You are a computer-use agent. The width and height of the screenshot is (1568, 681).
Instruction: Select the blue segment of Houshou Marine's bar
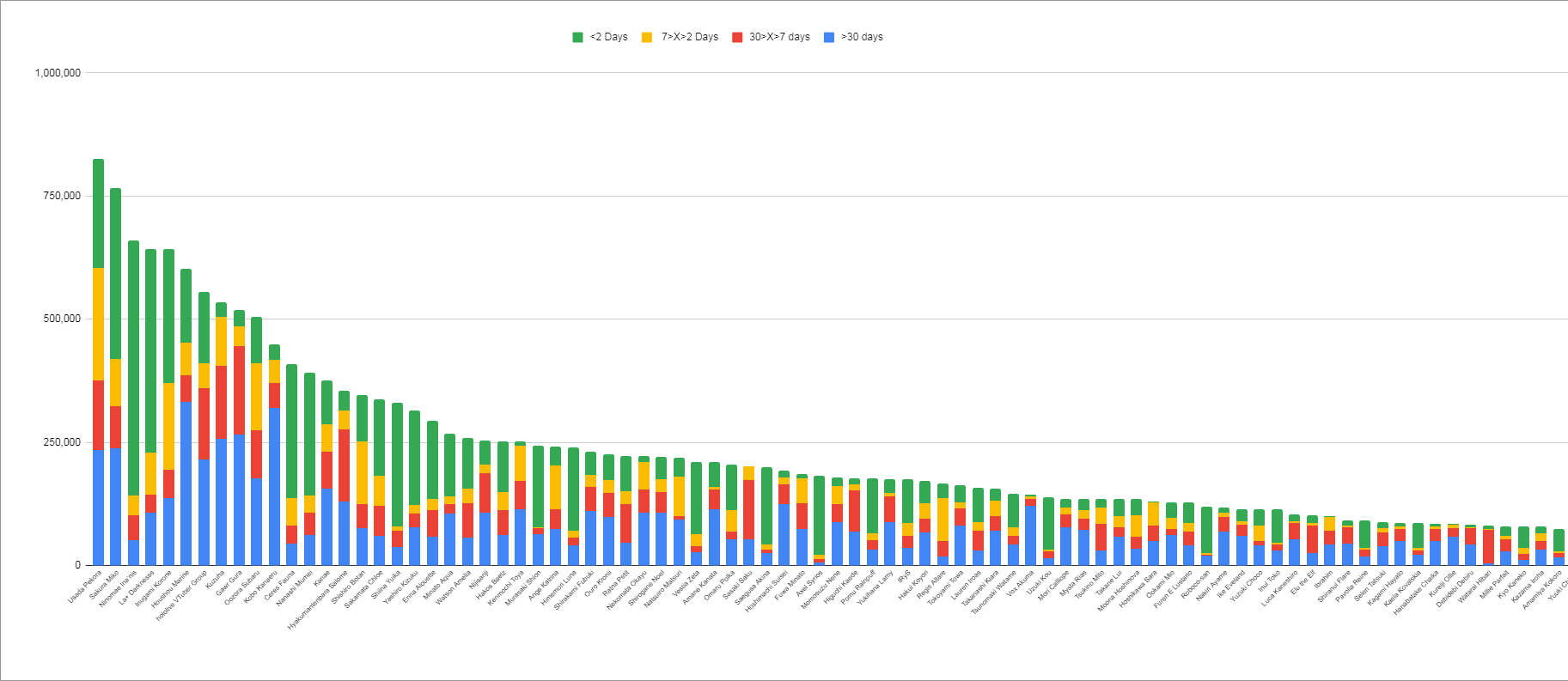[x=186, y=483]
